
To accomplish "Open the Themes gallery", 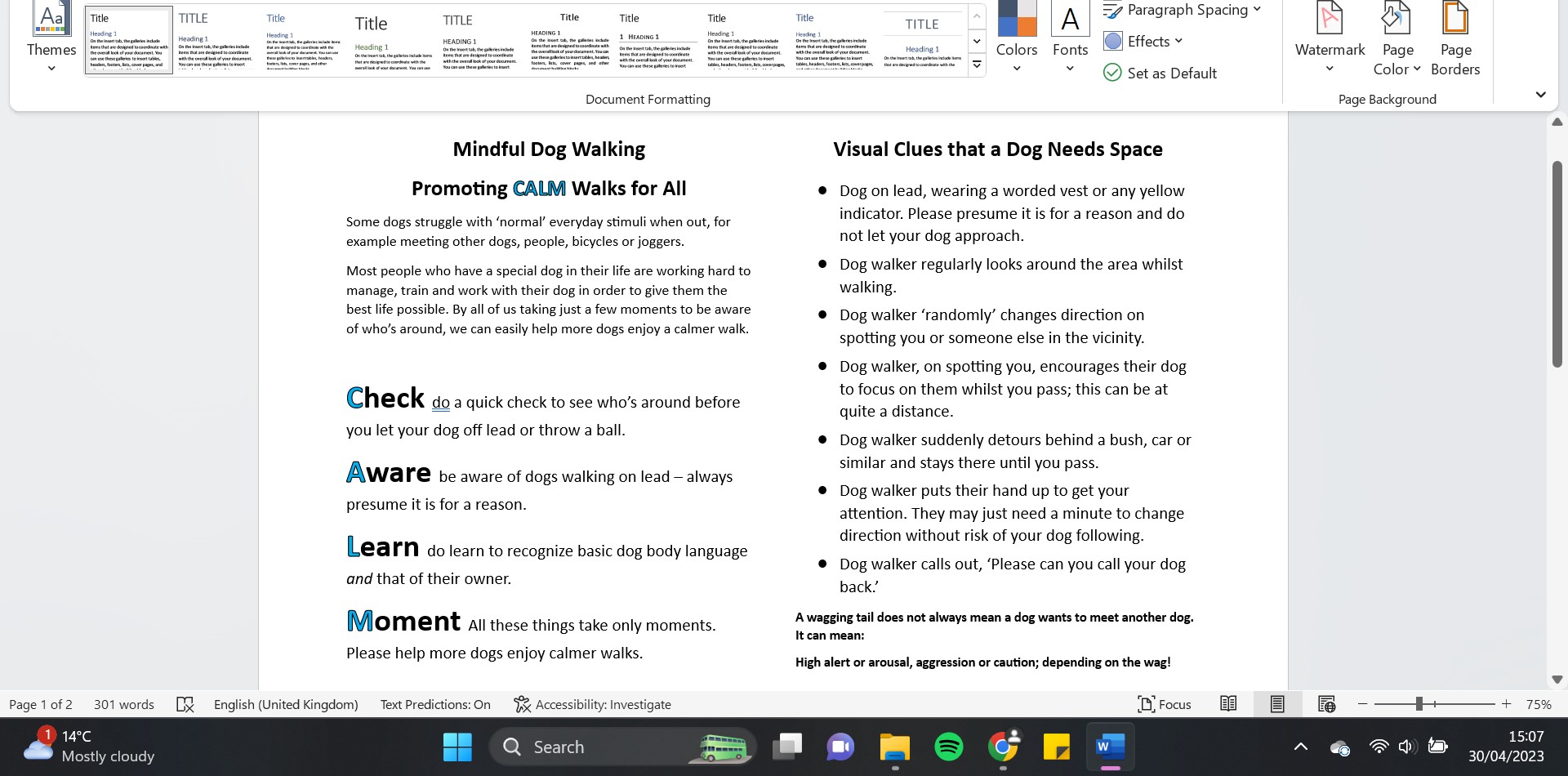I will (x=51, y=38).
